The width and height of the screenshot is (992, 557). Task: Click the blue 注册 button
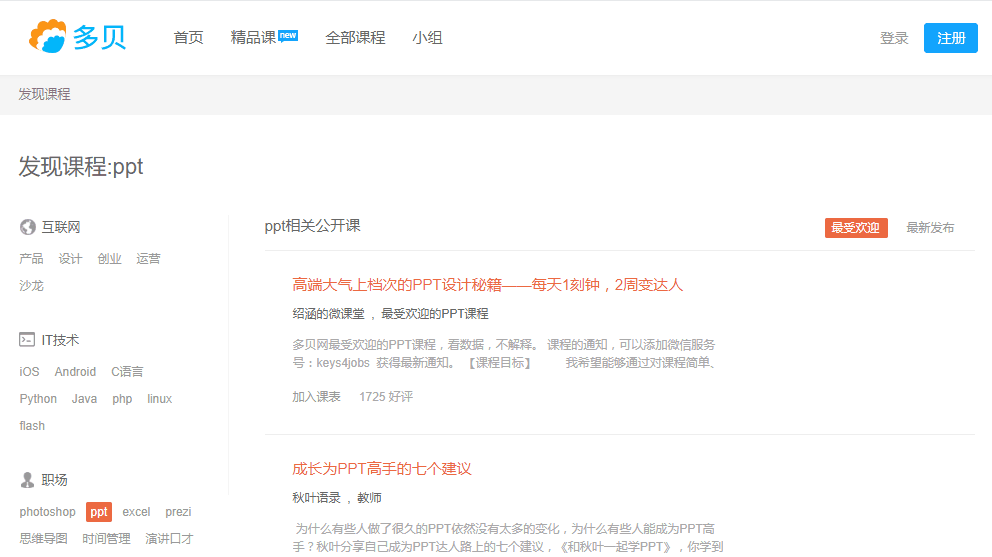(x=950, y=38)
